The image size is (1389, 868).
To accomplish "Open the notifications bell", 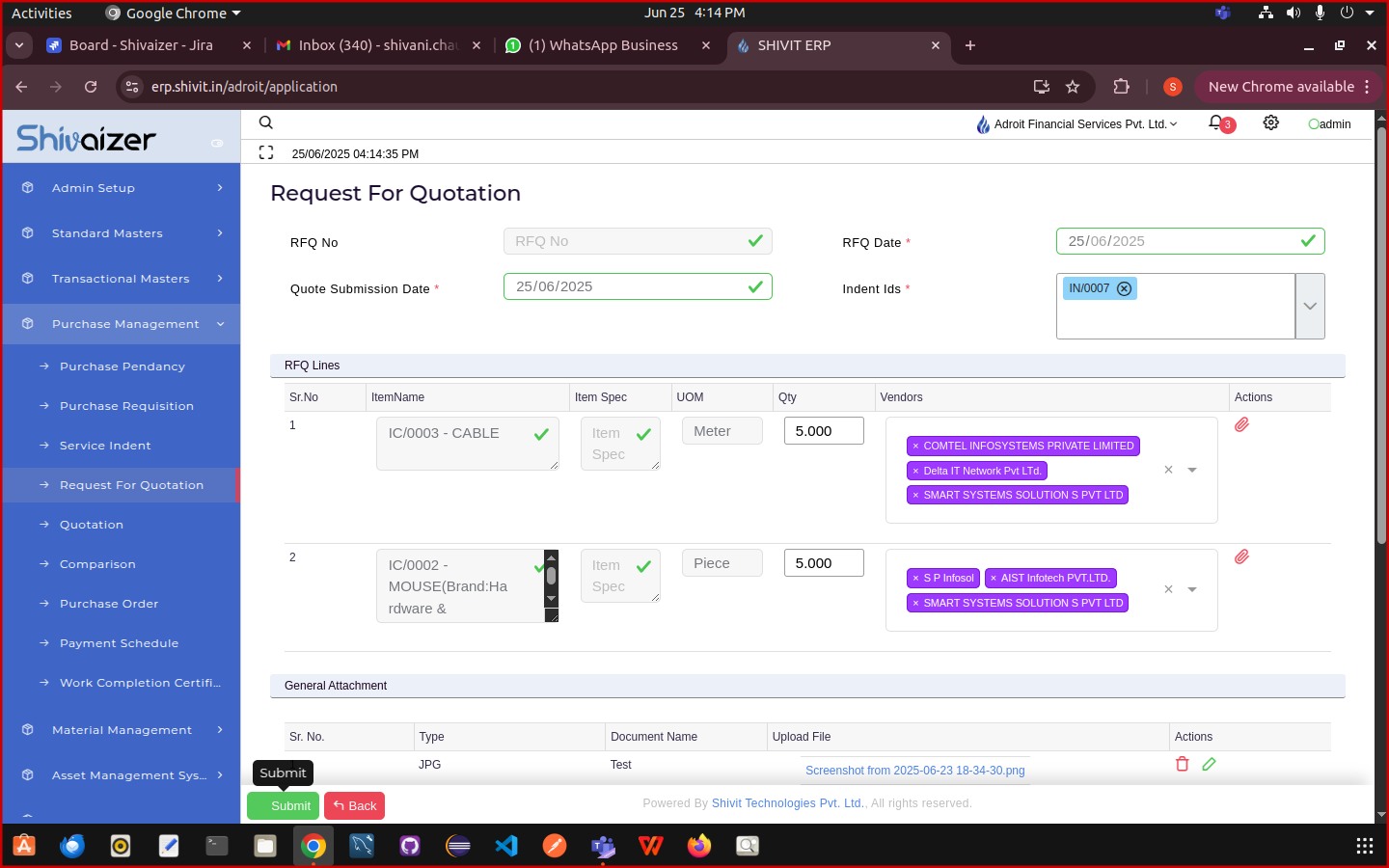I will (1216, 122).
